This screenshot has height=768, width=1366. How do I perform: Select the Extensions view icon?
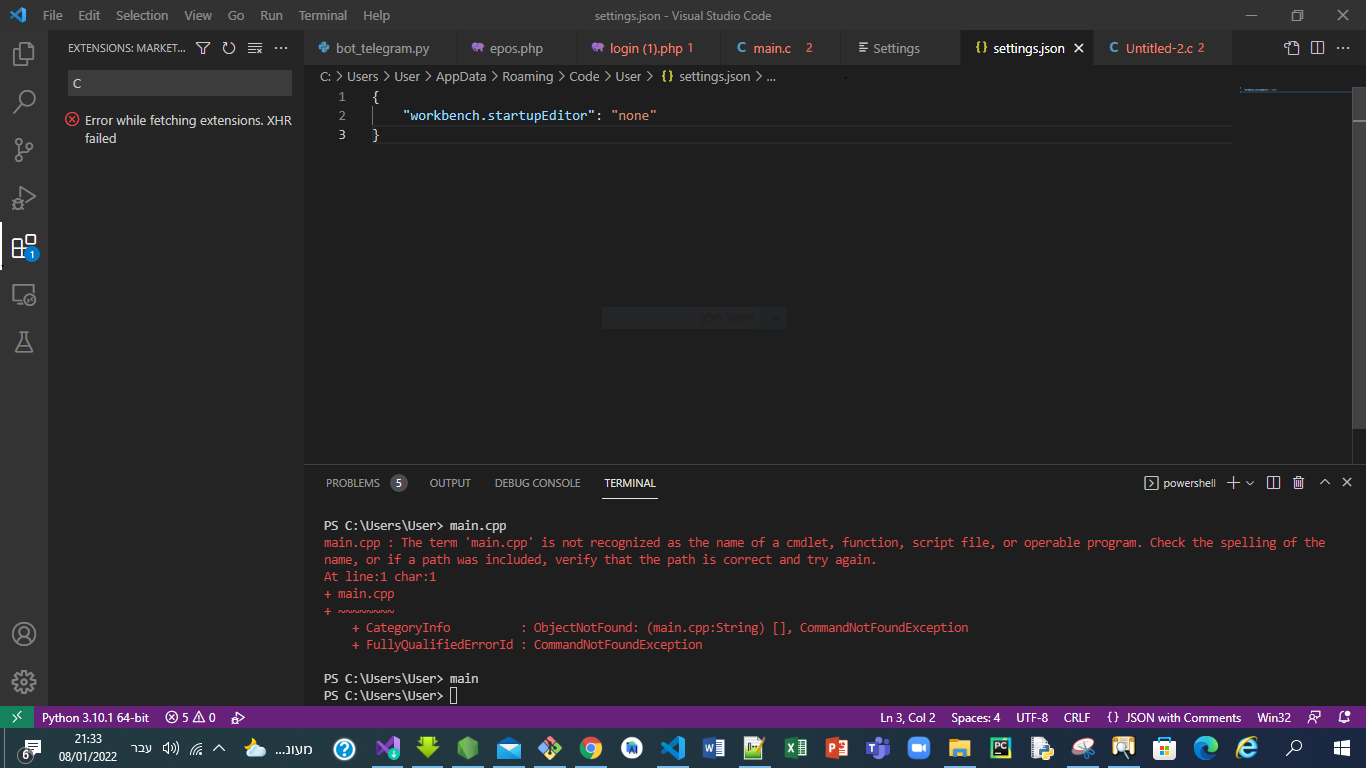[24, 246]
